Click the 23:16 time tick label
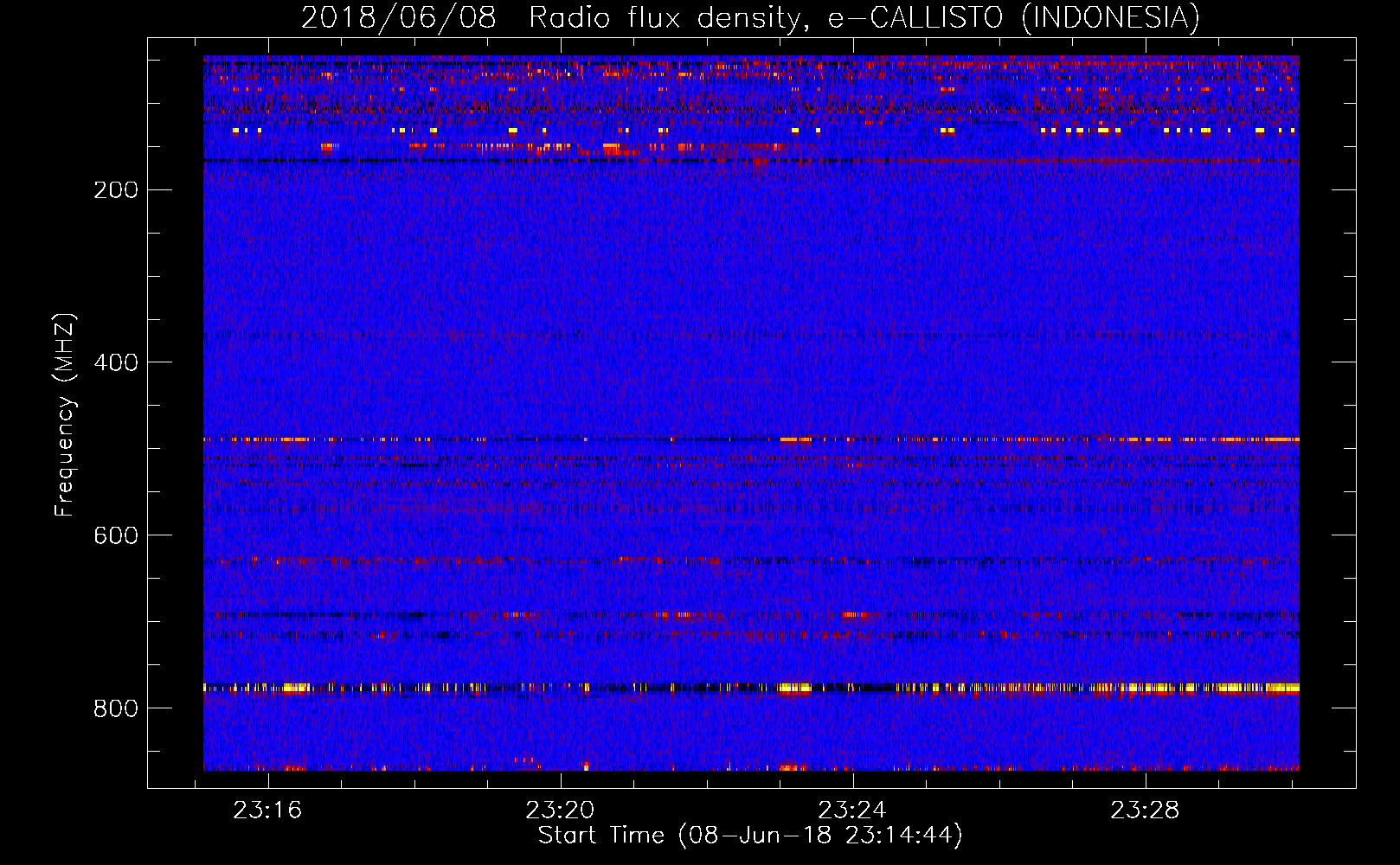Viewport: 1400px width, 865px height. [267, 811]
